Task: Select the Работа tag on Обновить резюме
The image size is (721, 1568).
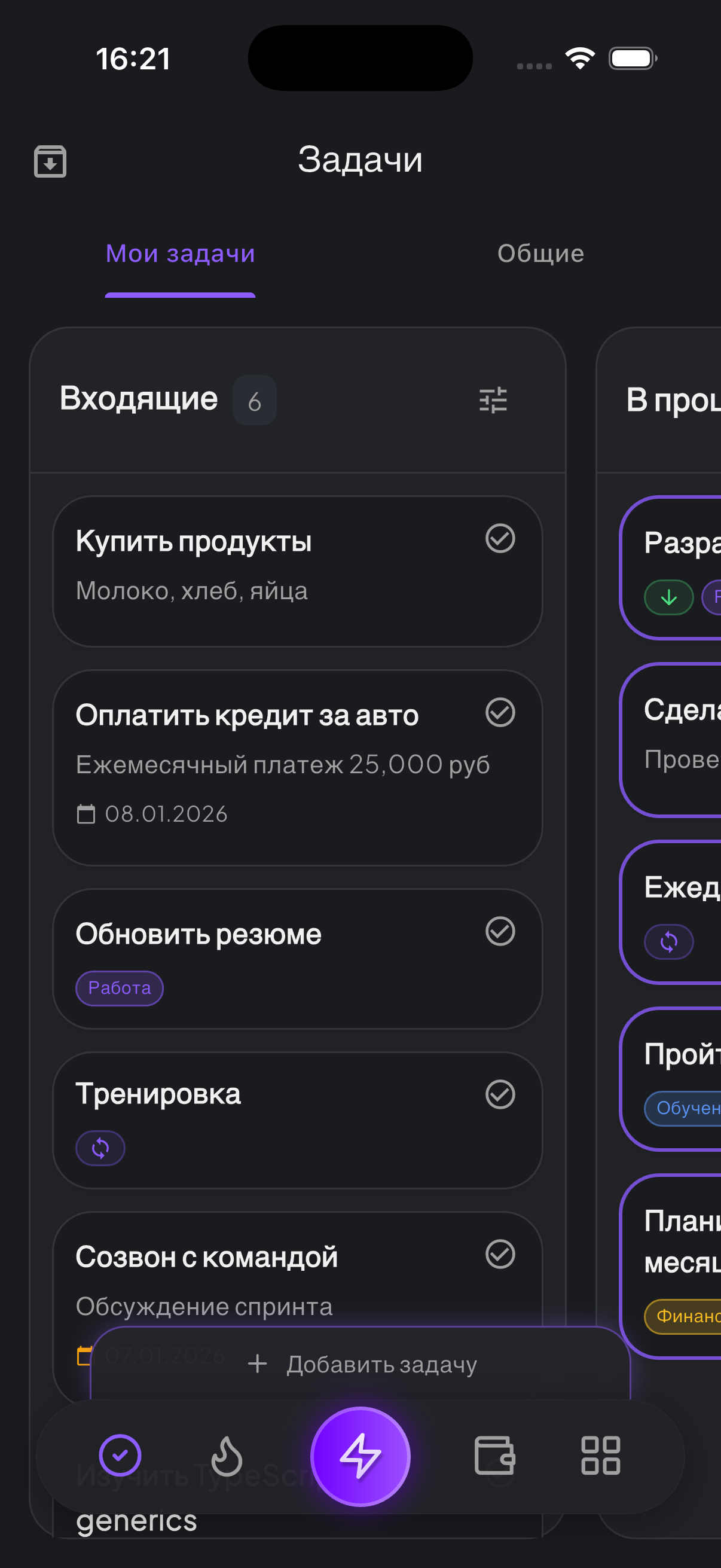Action: pos(119,989)
